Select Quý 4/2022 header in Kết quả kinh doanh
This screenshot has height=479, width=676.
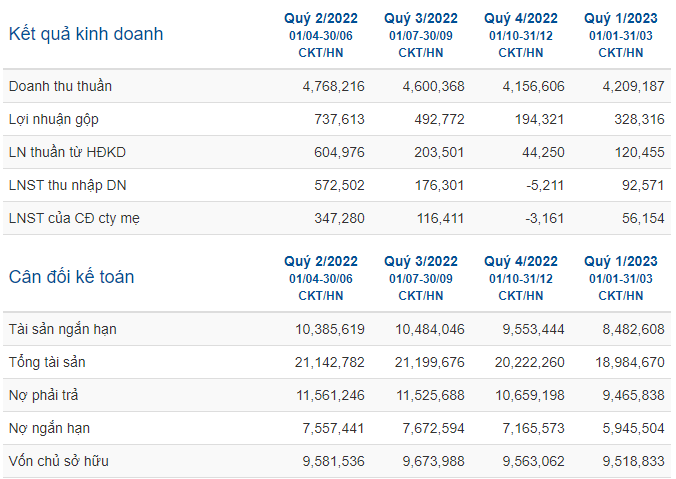point(521,18)
